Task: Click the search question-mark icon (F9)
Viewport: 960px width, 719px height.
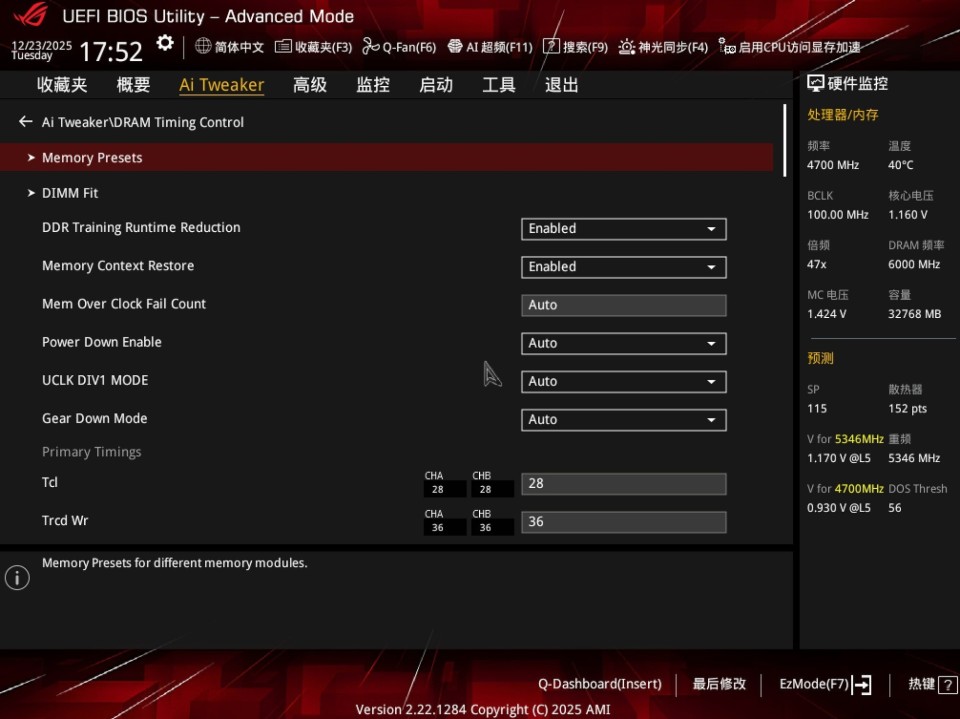Action: pyautogui.click(x=551, y=47)
